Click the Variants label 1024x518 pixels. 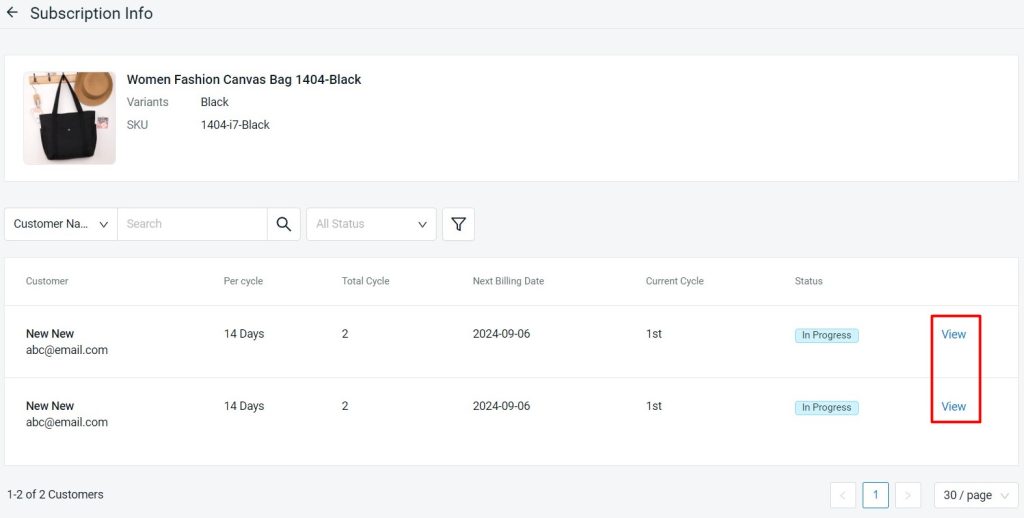[x=148, y=102]
